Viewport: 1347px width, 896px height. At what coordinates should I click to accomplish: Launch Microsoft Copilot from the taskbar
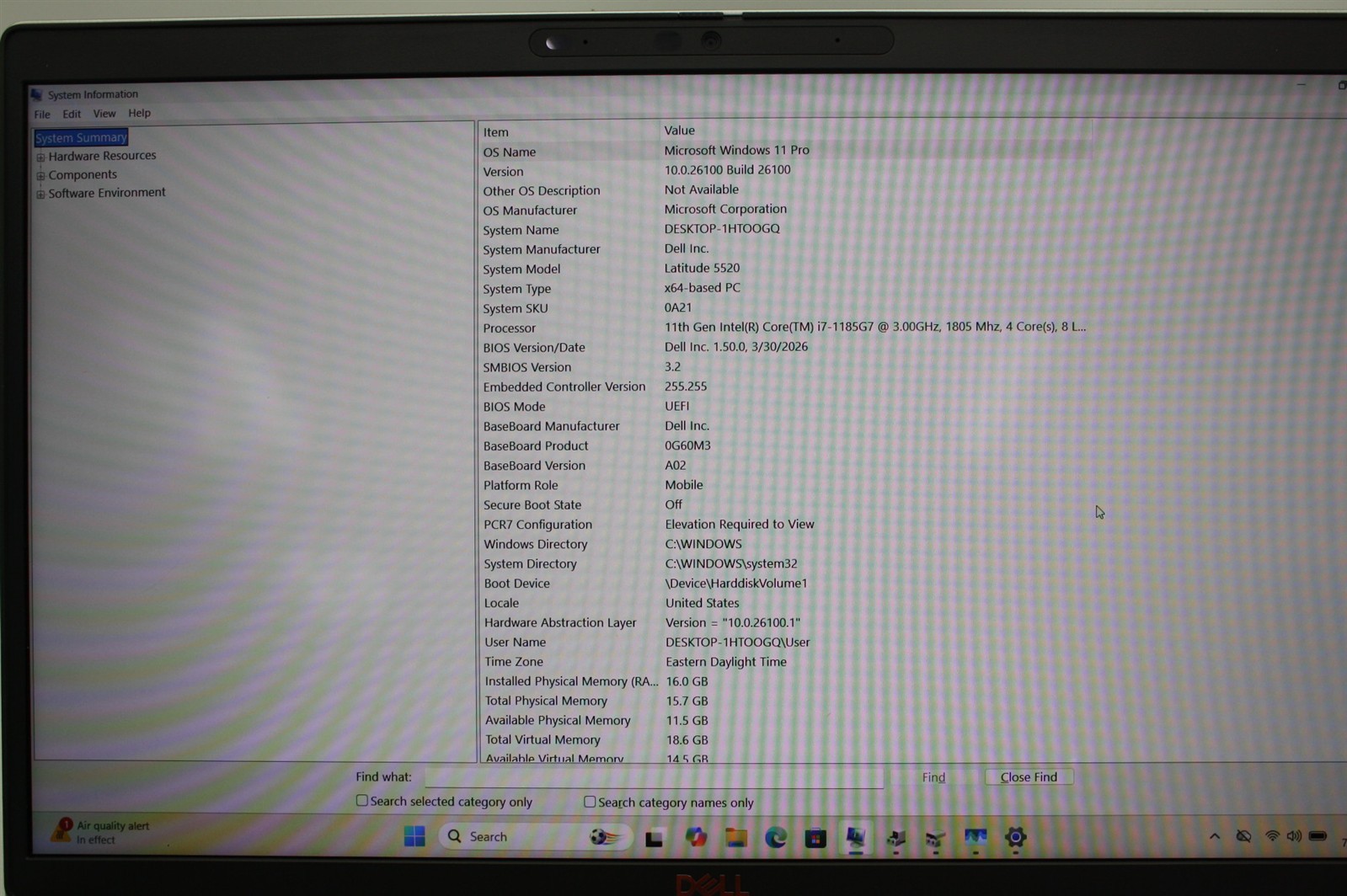point(696,837)
